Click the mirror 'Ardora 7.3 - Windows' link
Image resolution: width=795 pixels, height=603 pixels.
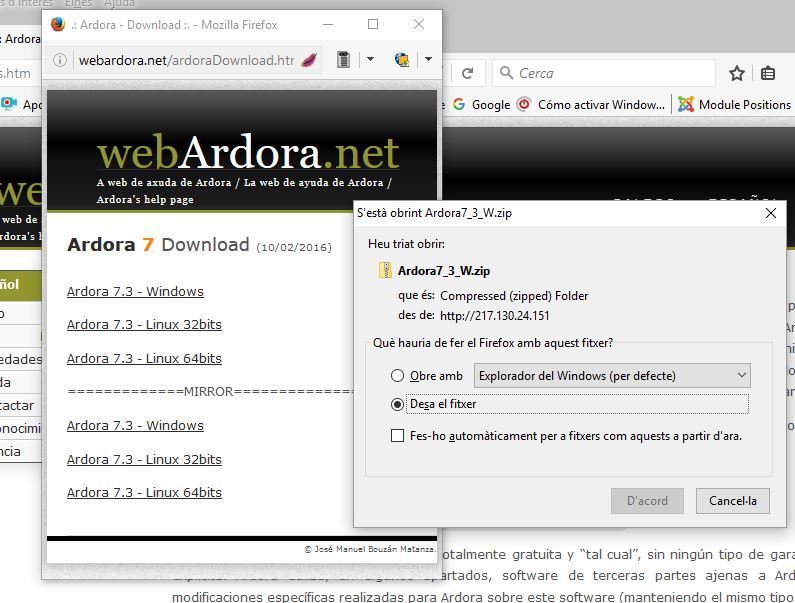135,425
